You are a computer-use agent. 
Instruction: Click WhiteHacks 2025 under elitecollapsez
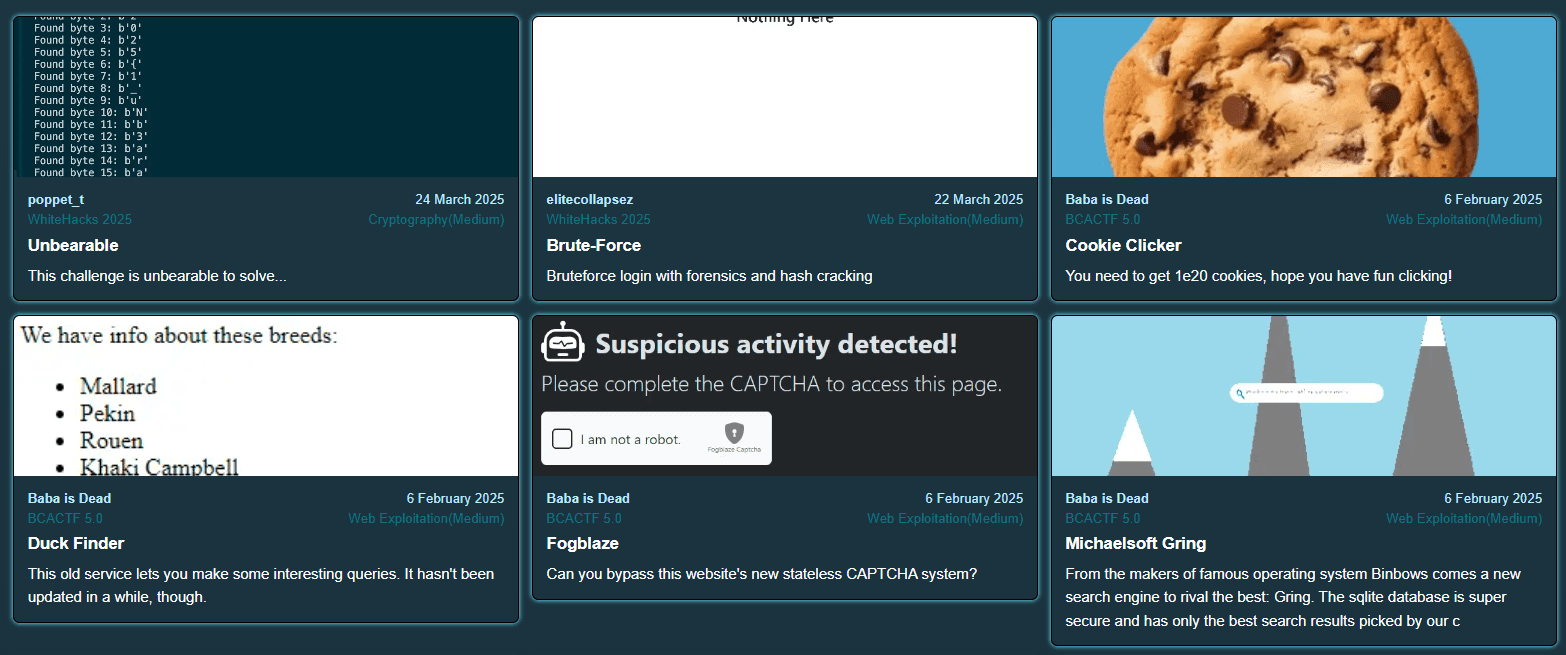[598, 219]
